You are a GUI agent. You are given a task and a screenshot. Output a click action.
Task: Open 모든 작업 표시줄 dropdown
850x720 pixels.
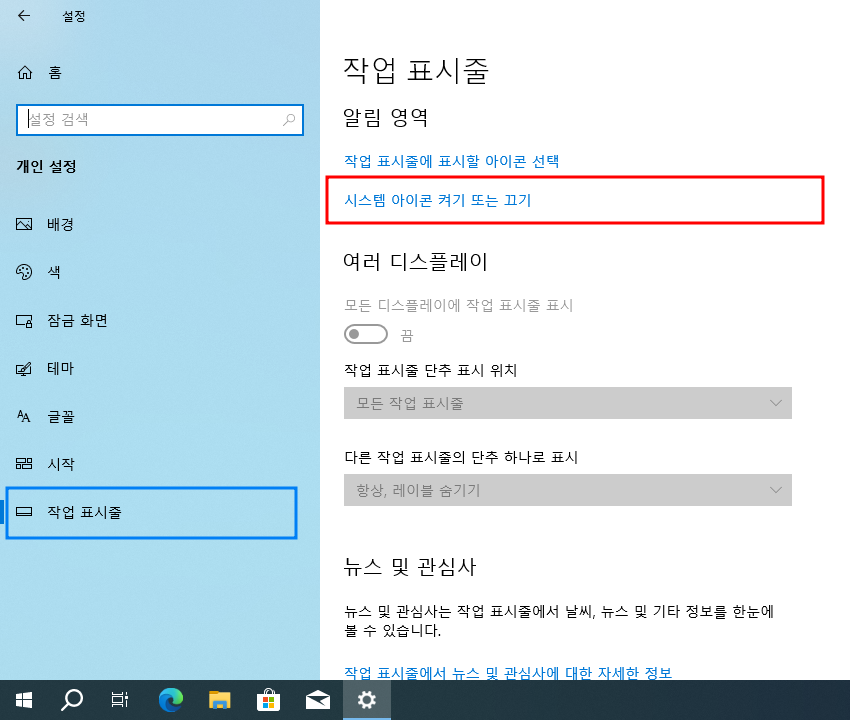568,403
